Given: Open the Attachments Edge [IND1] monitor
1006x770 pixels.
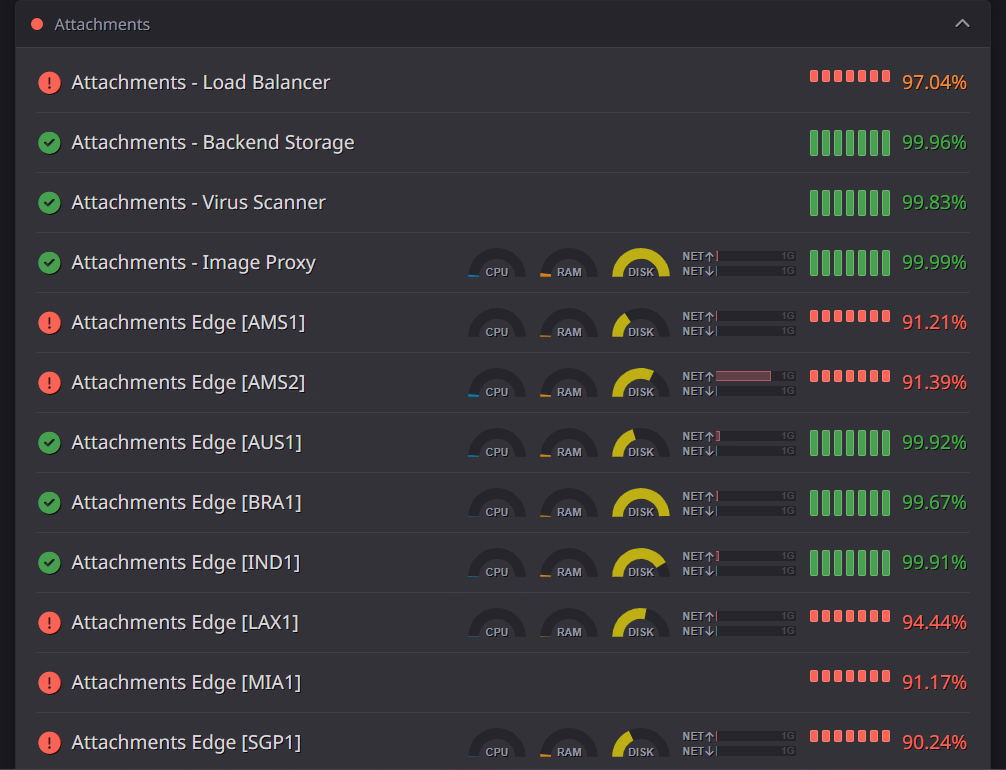Looking at the screenshot, I should pos(185,563).
